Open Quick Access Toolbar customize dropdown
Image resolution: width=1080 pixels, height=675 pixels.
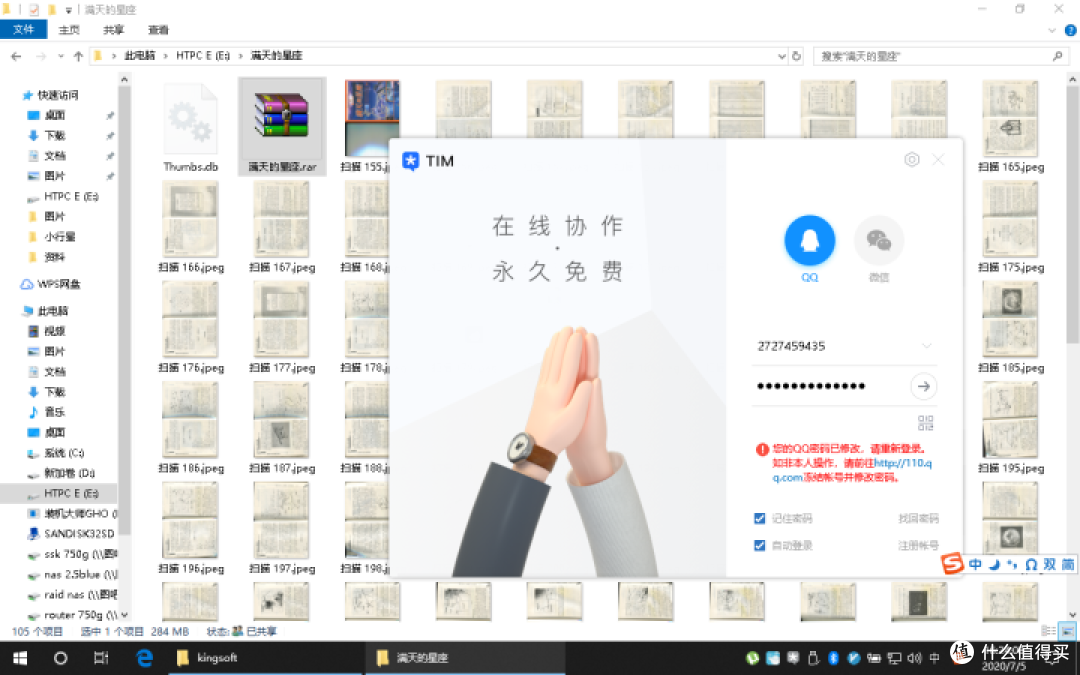68,10
